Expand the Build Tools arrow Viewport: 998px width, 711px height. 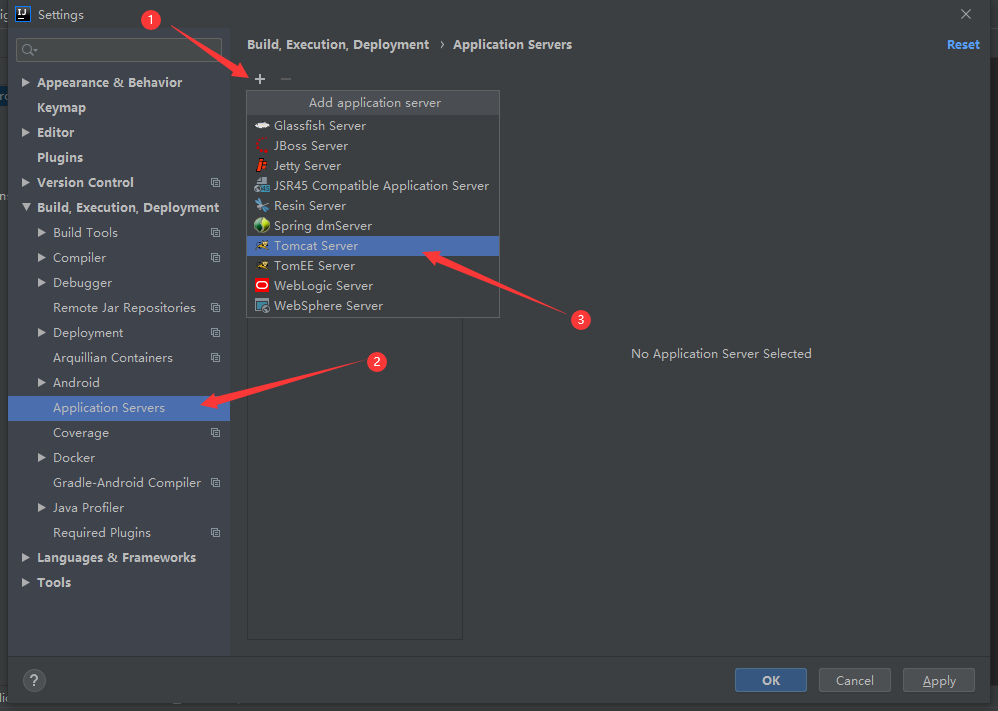point(41,232)
